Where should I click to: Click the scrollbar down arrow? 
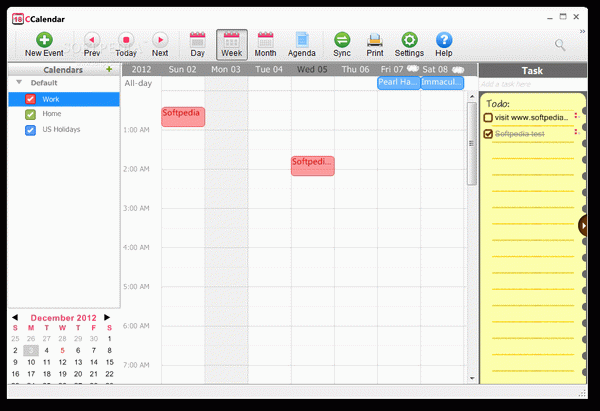472,378
